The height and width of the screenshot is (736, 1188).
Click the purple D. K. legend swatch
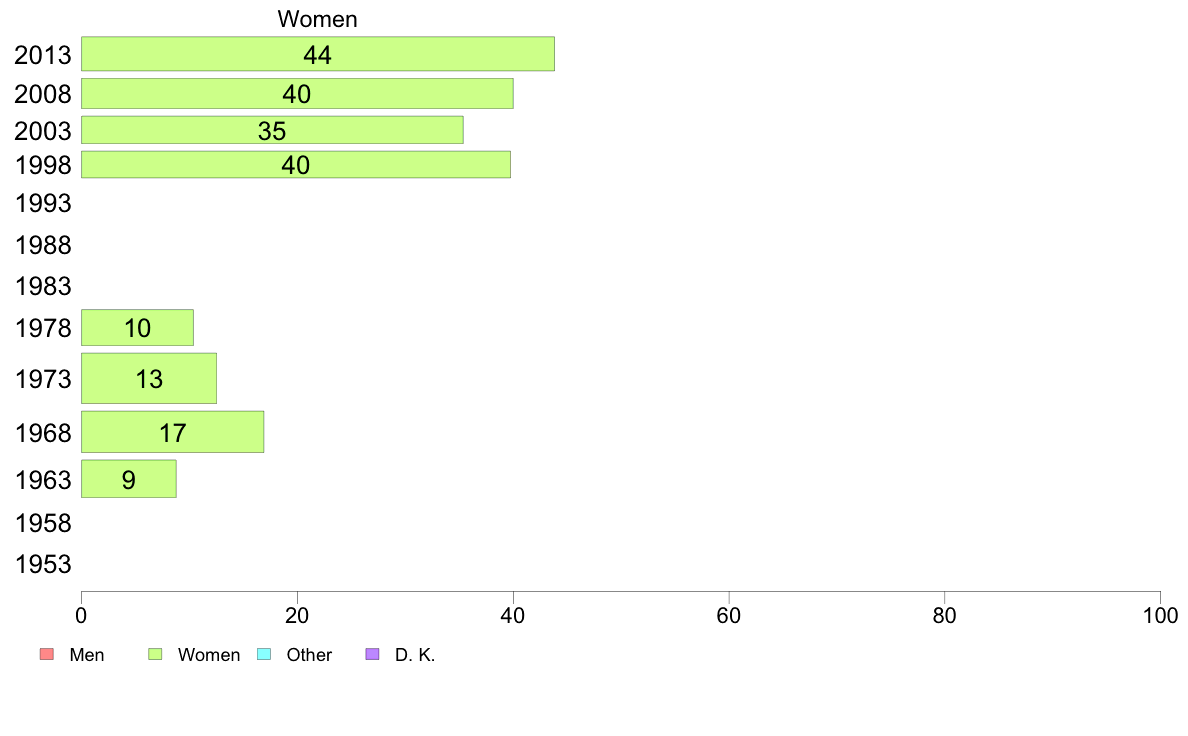(372, 654)
